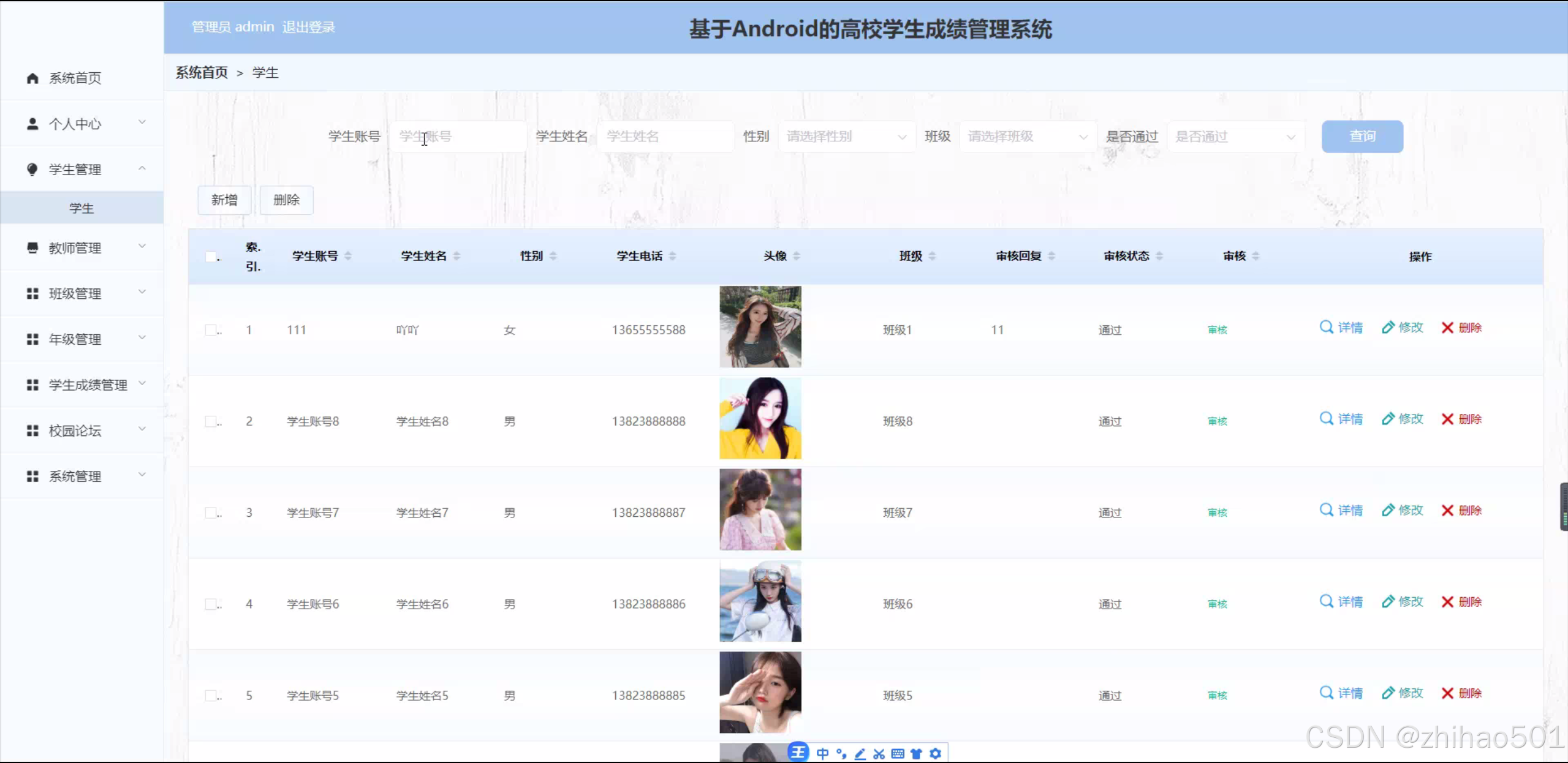
Task: Click the 查询 search button
Action: click(x=1362, y=137)
